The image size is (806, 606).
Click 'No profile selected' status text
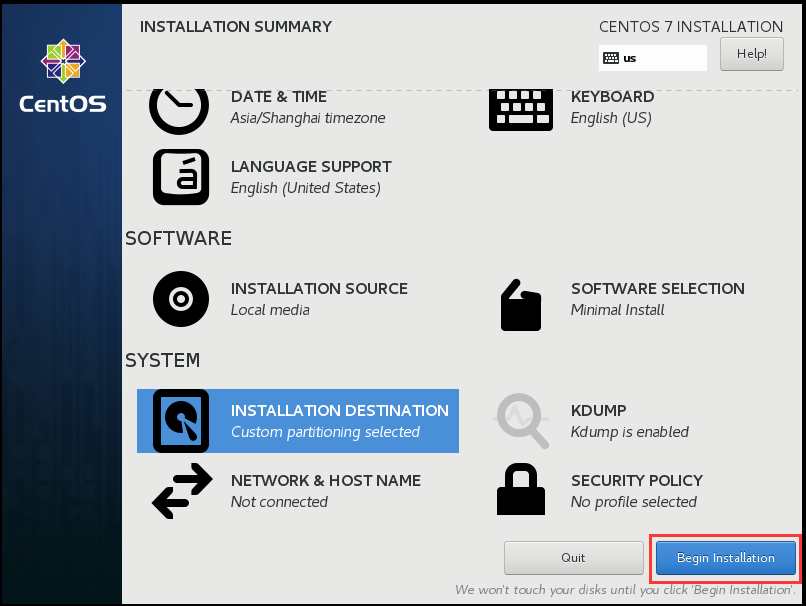pos(634,502)
